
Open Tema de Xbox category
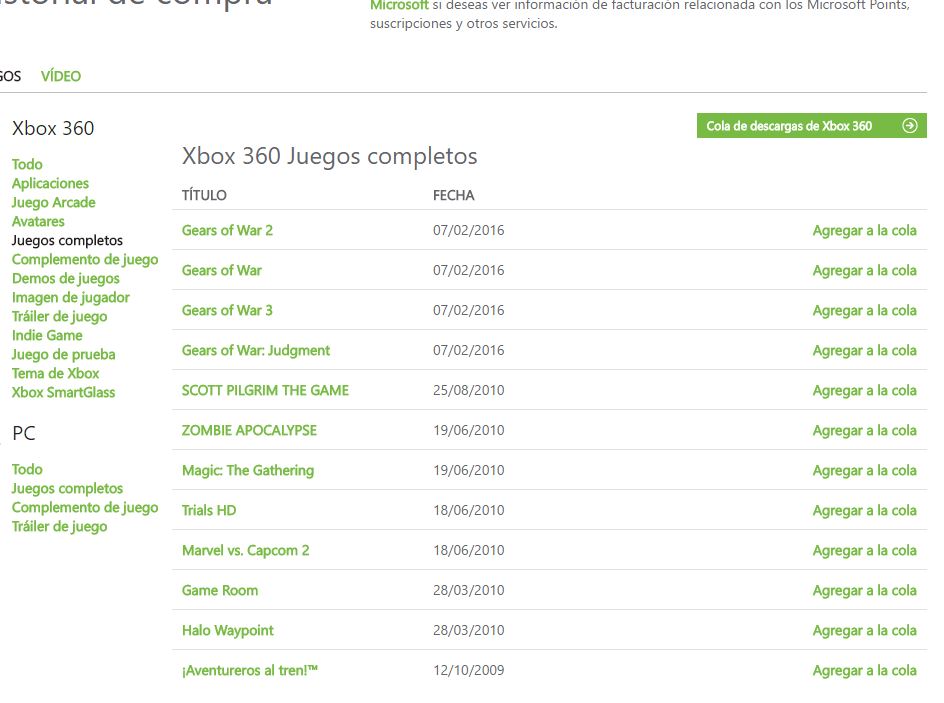[55, 373]
